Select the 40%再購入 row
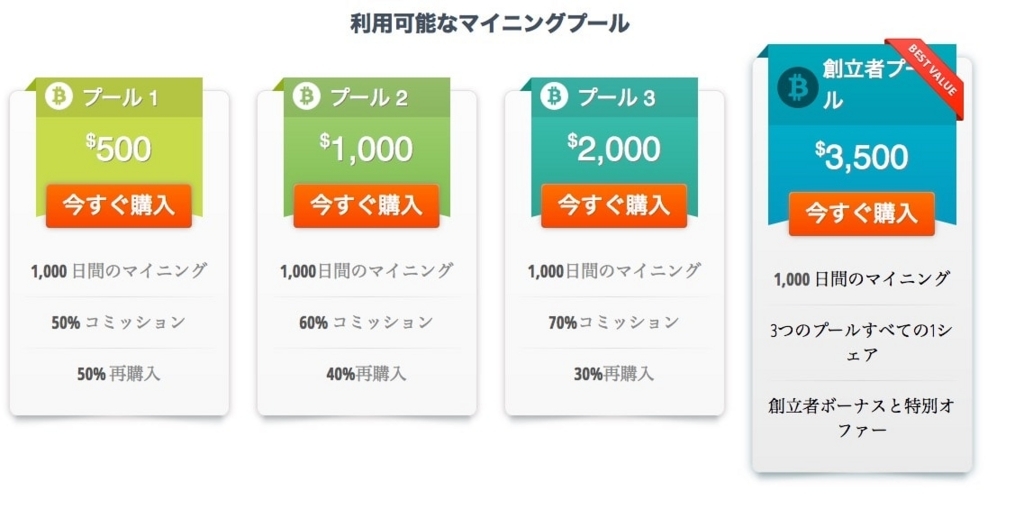Screen dimensions: 1024x509 point(366,374)
